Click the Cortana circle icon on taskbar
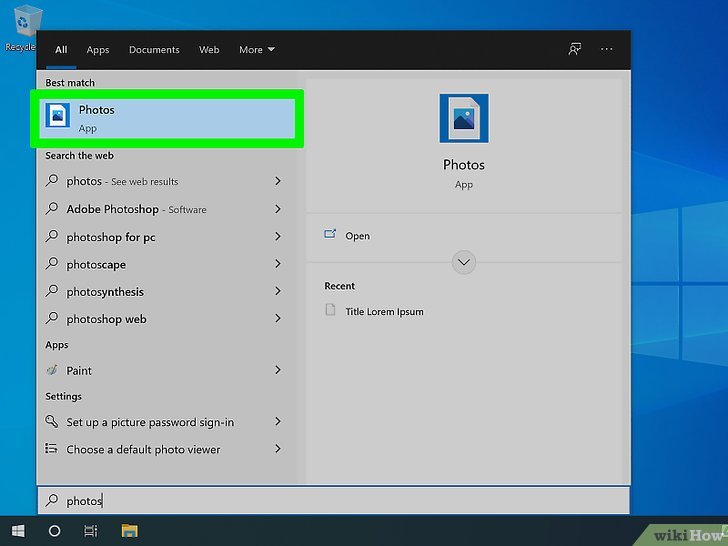This screenshot has width=728, height=546. tap(54, 530)
